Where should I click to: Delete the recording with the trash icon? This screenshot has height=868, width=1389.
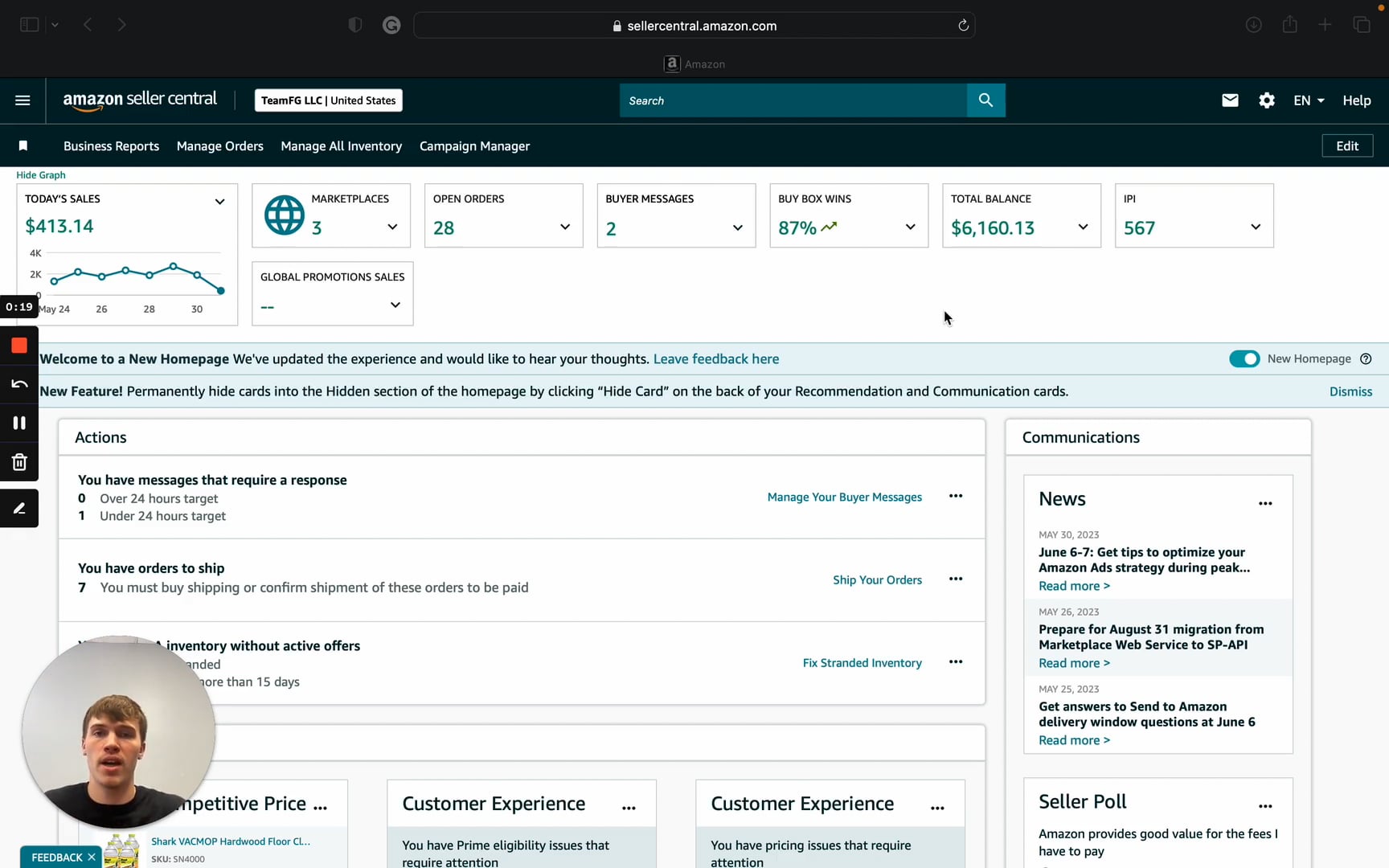tap(19, 462)
